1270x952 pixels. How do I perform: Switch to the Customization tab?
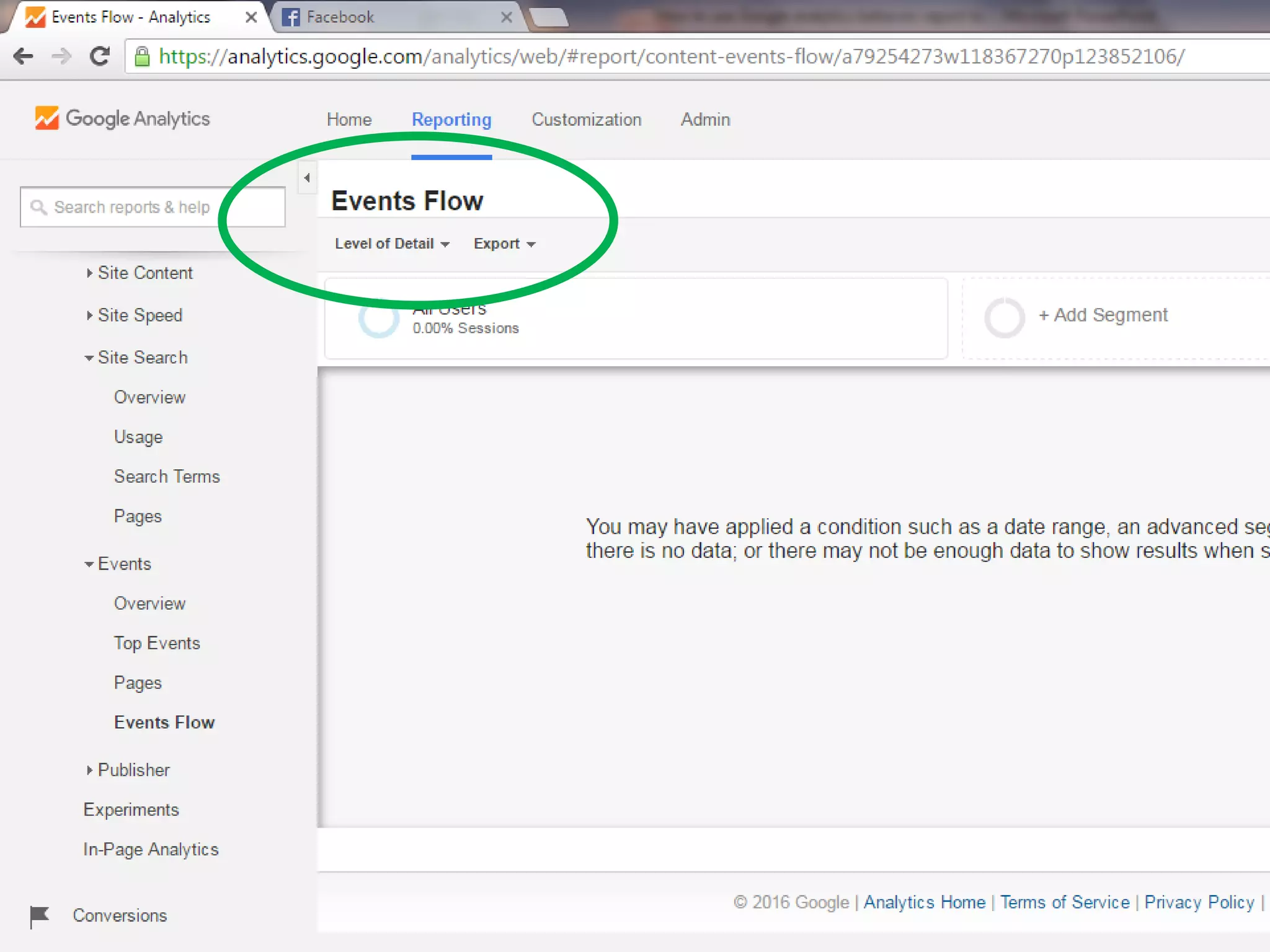pyautogui.click(x=586, y=120)
